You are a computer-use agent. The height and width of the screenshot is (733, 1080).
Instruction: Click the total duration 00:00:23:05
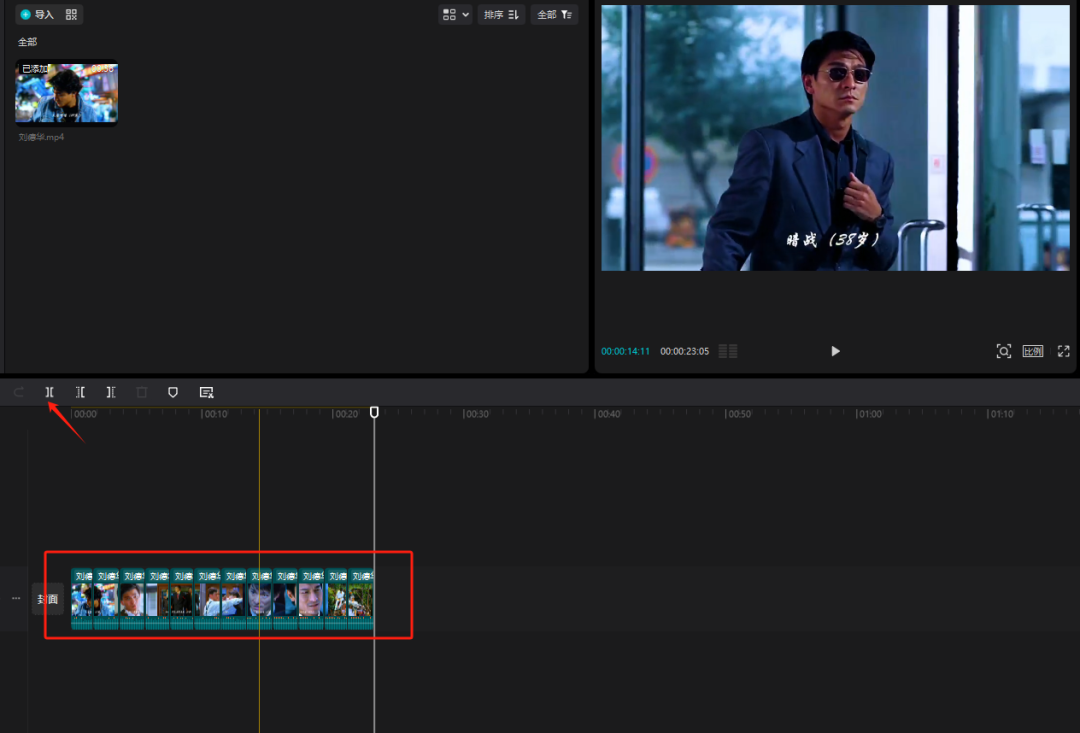(684, 351)
